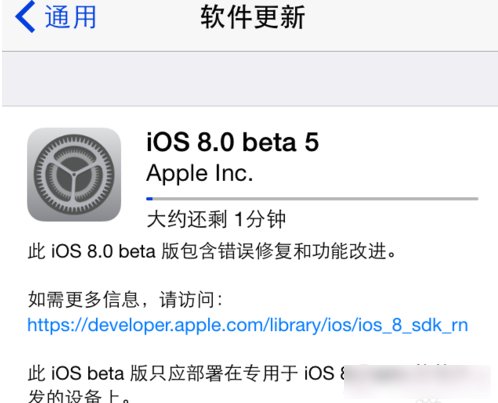Tap the gray section separator area
498x403 pixels.
coord(250,79)
